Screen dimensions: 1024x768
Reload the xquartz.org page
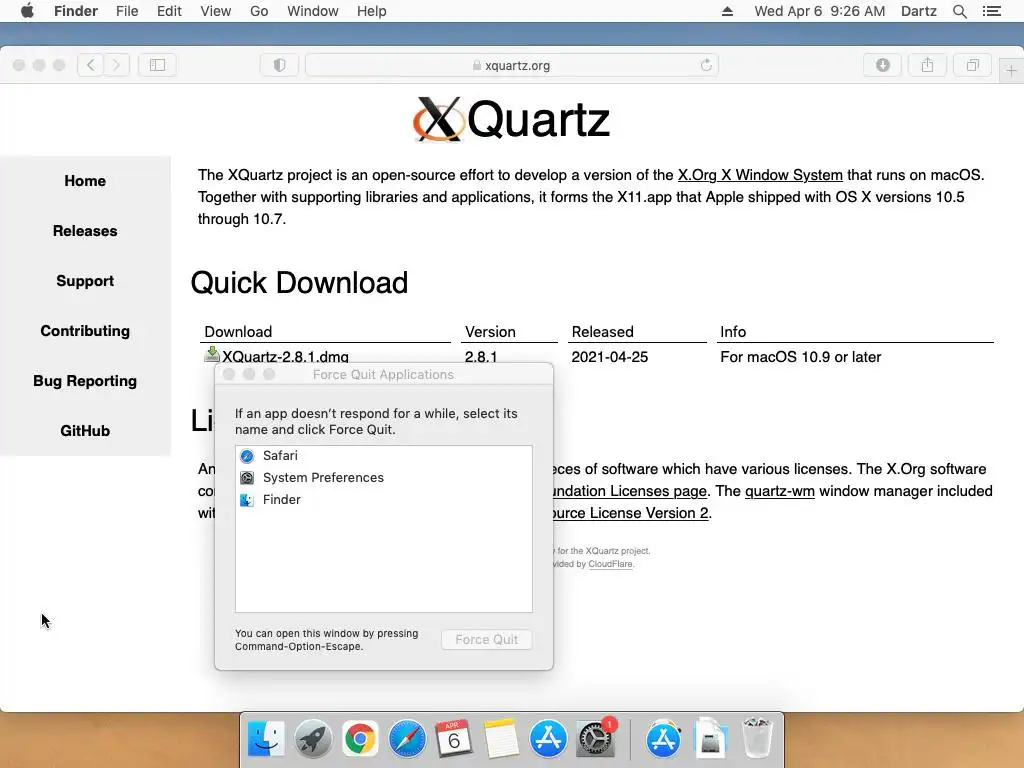click(x=706, y=65)
